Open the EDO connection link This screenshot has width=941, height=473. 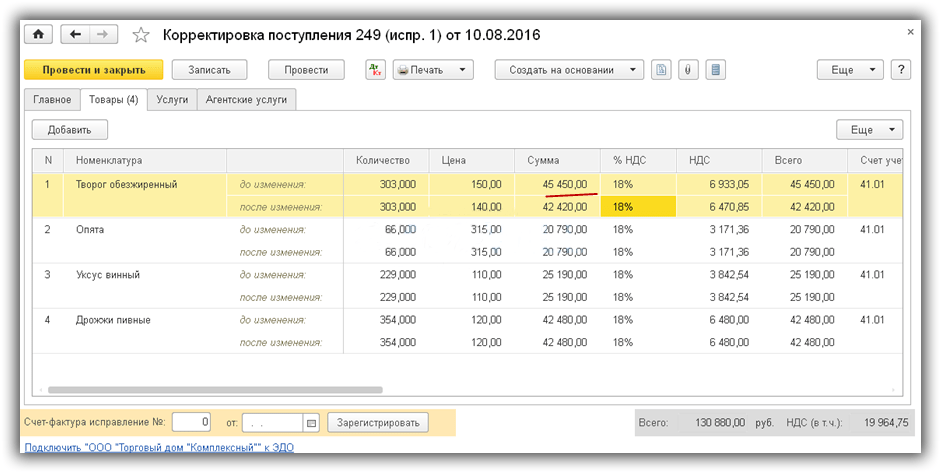(x=159, y=447)
